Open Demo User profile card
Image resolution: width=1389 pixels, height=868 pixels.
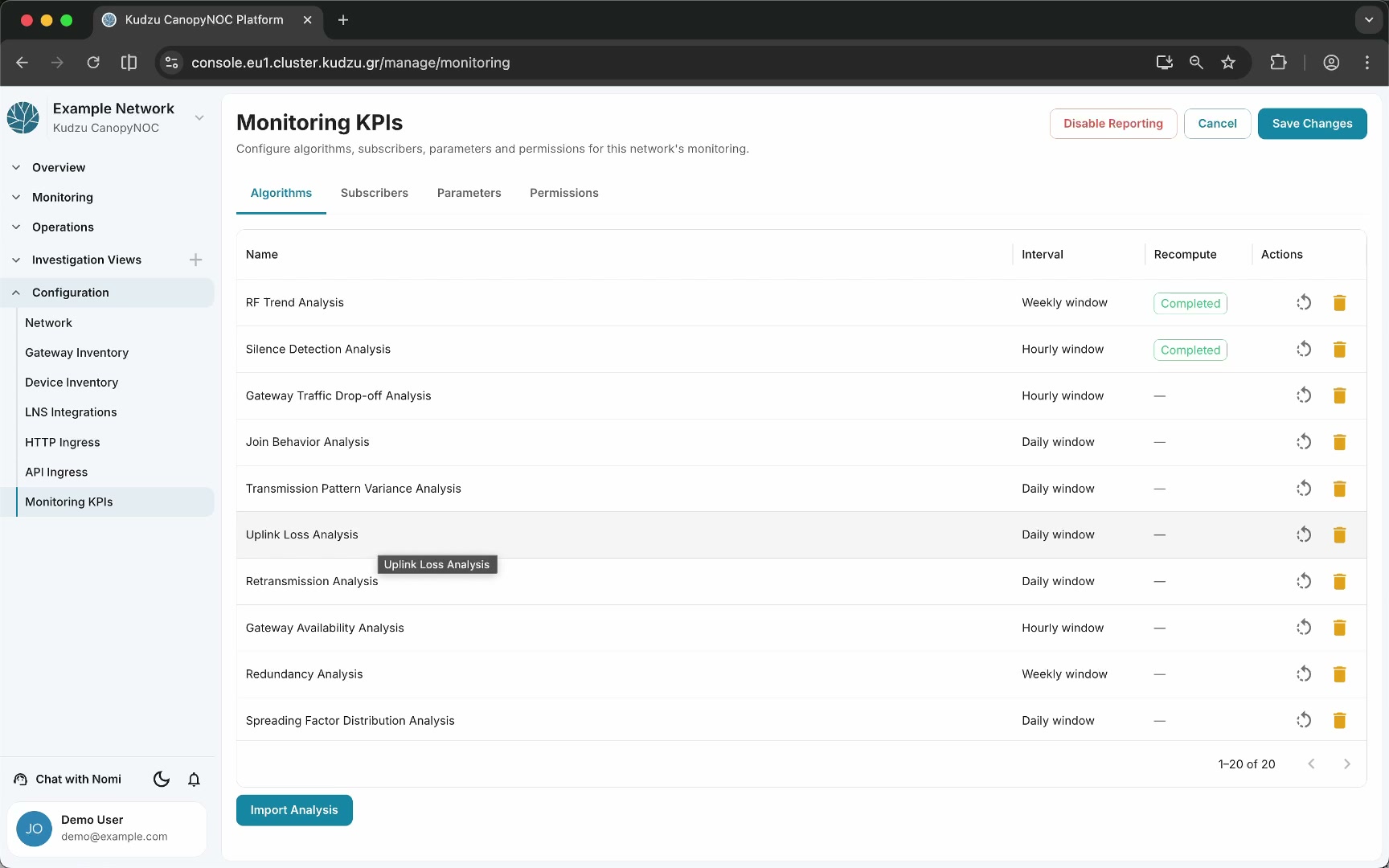107,829
